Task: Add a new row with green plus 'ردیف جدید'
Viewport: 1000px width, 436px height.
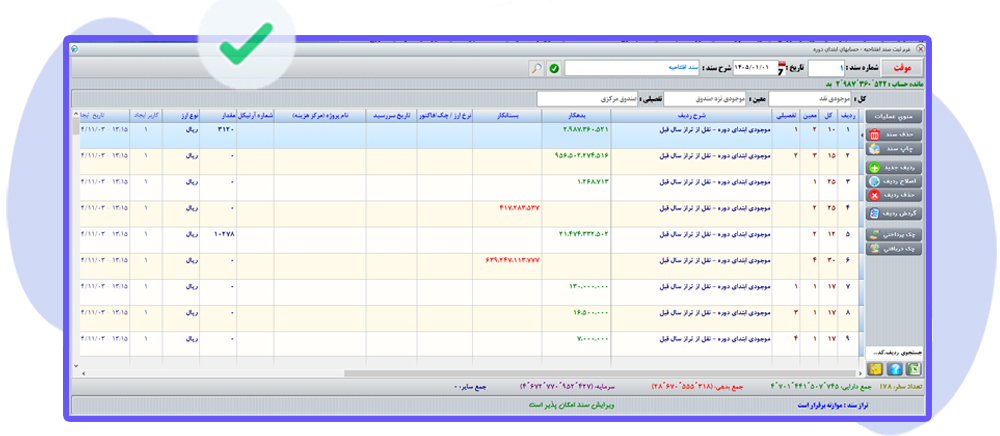Action: click(x=894, y=168)
